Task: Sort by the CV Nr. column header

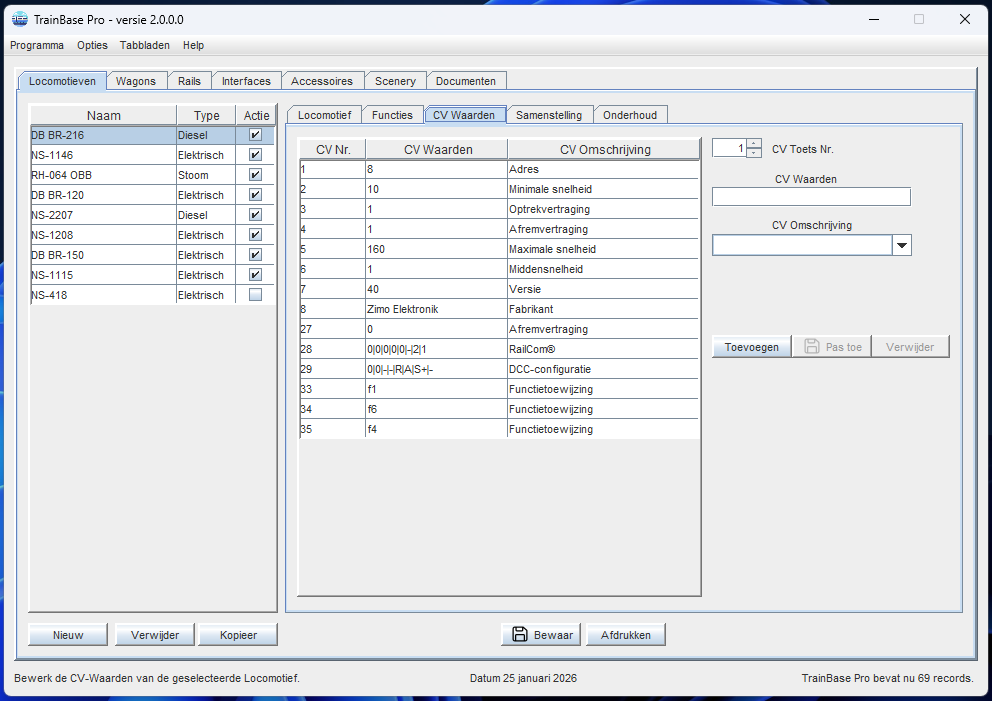Action: point(333,150)
